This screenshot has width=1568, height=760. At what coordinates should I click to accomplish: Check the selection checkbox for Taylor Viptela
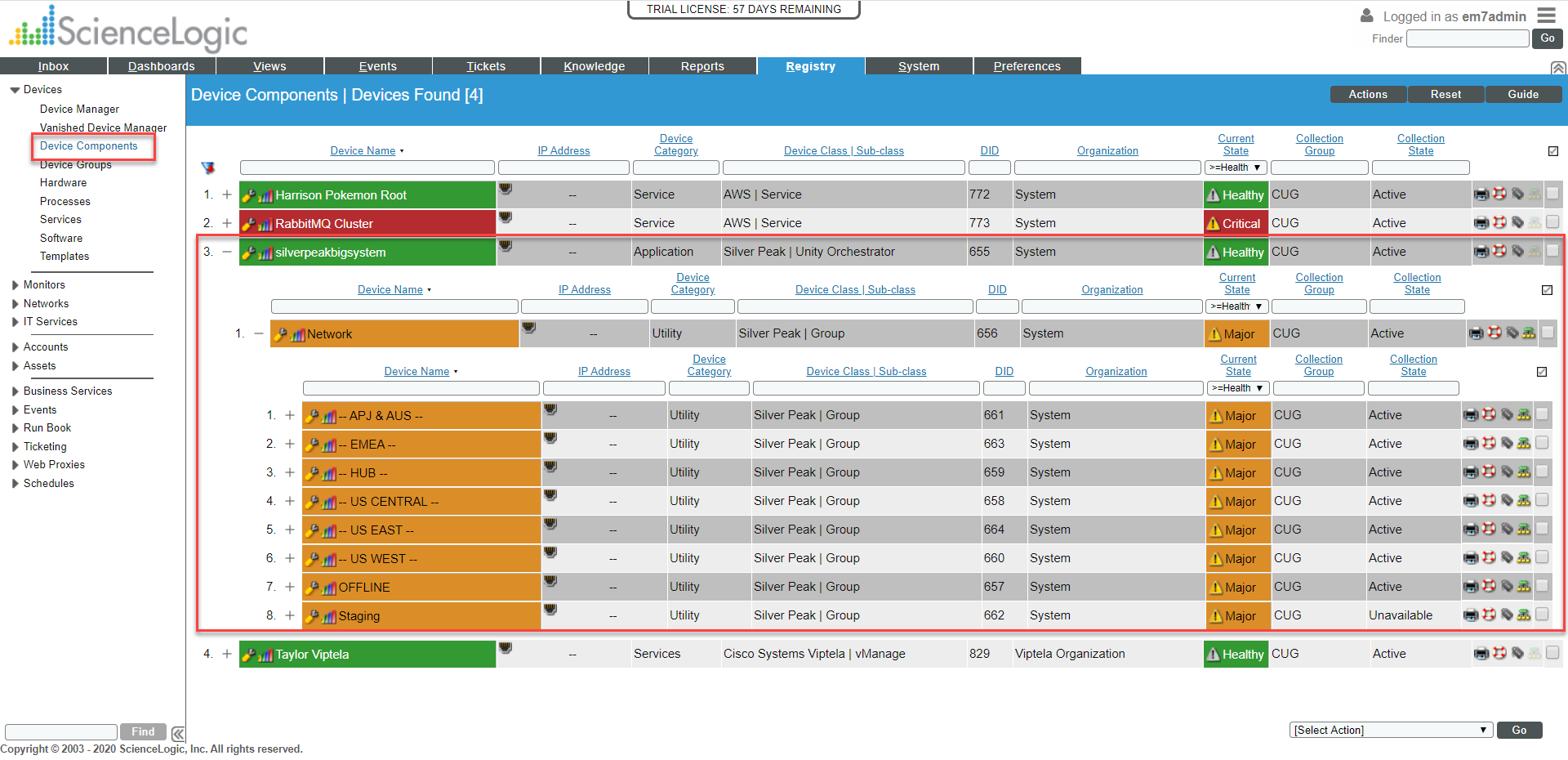point(1552,654)
